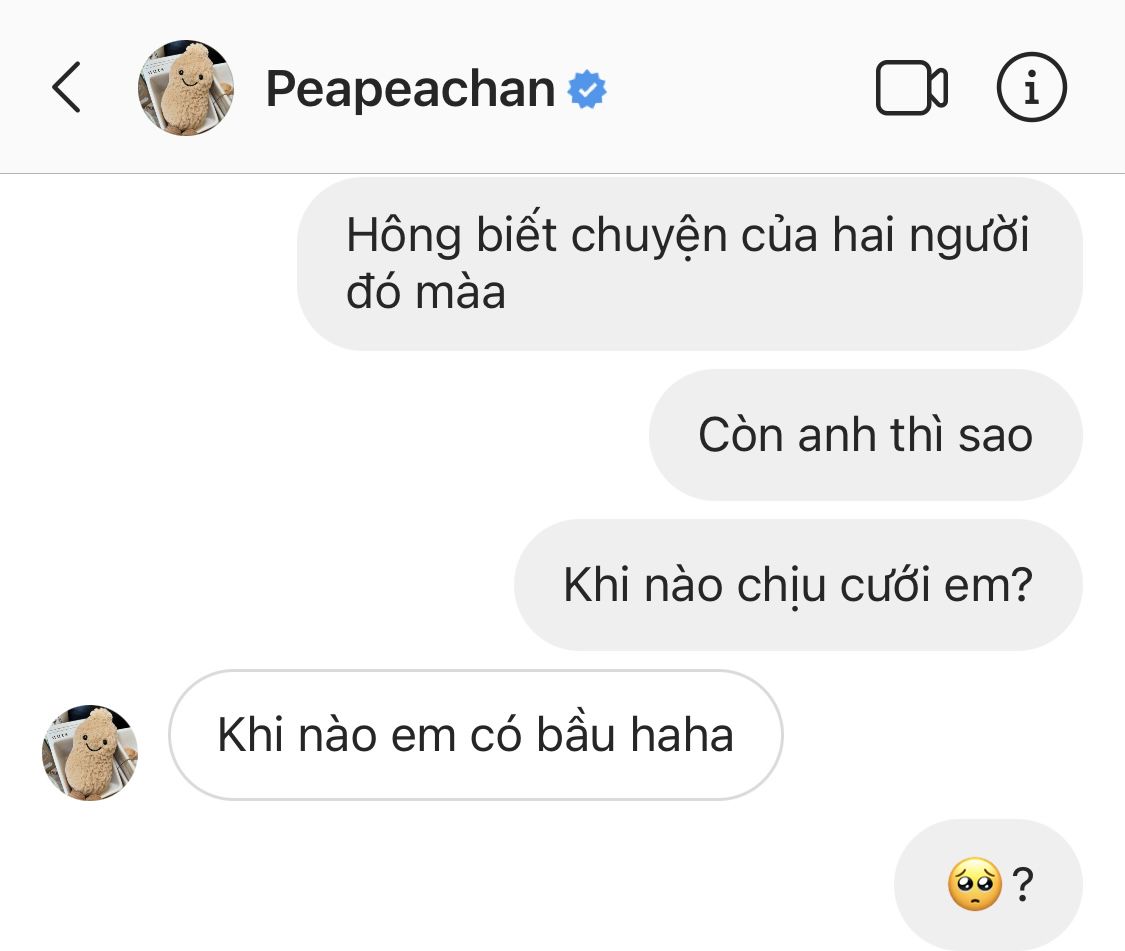
Task: Click the word "người" in the first message
Action: (x=969, y=235)
